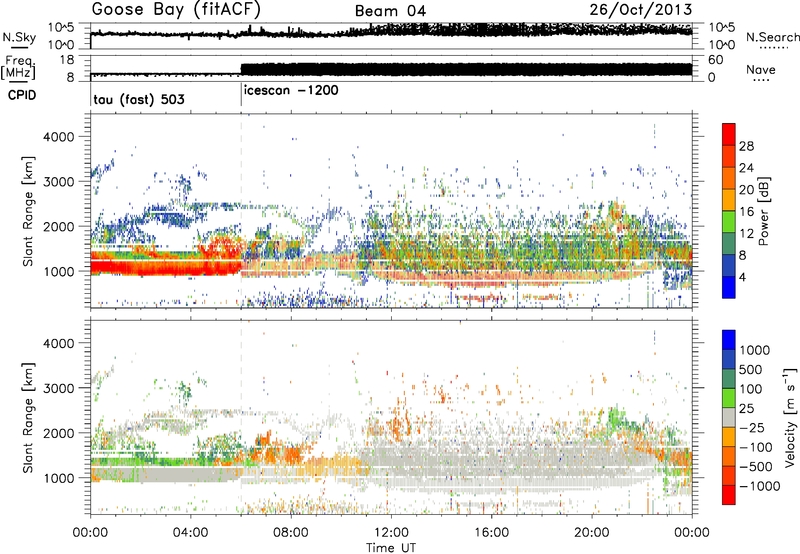The height and width of the screenshot is (554, 800).
Task: Click the '1000' tick on velocity panel
Action: click(x=58, y=477)
